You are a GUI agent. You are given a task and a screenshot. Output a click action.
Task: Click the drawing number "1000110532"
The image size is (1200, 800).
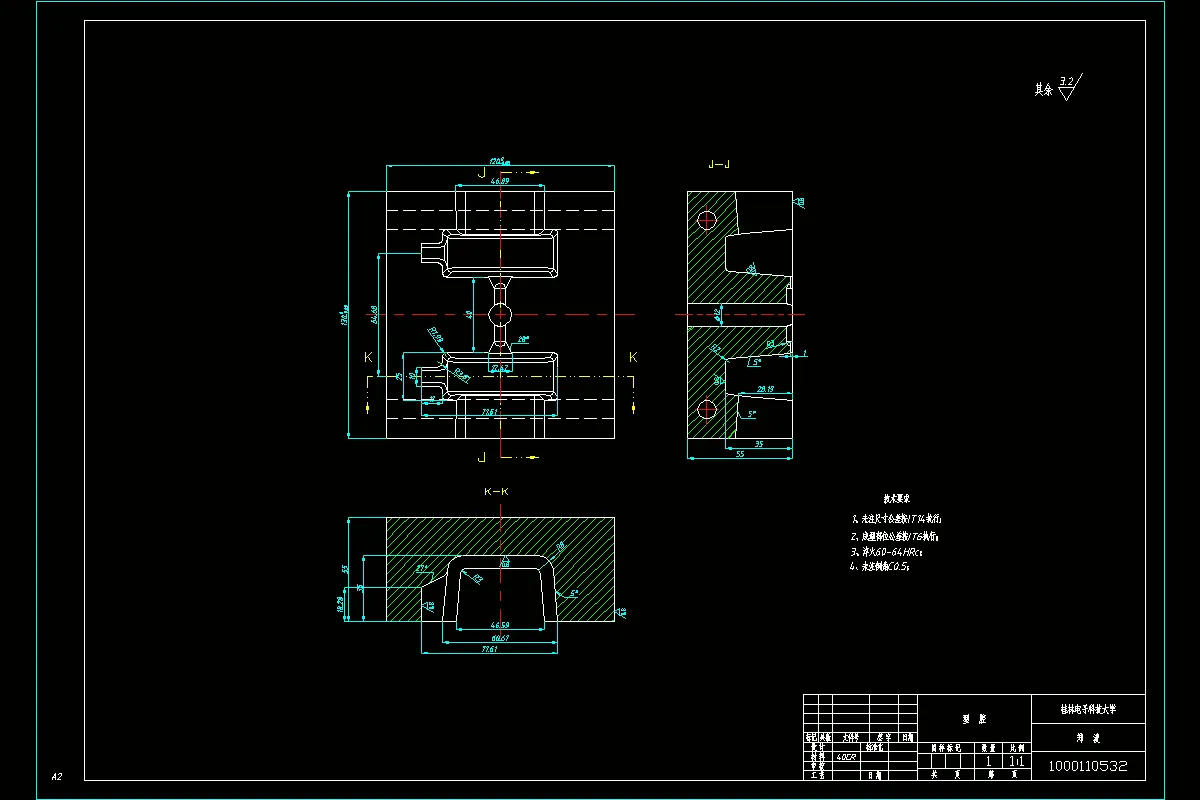pyautogui.click(x=1088, y=767)
